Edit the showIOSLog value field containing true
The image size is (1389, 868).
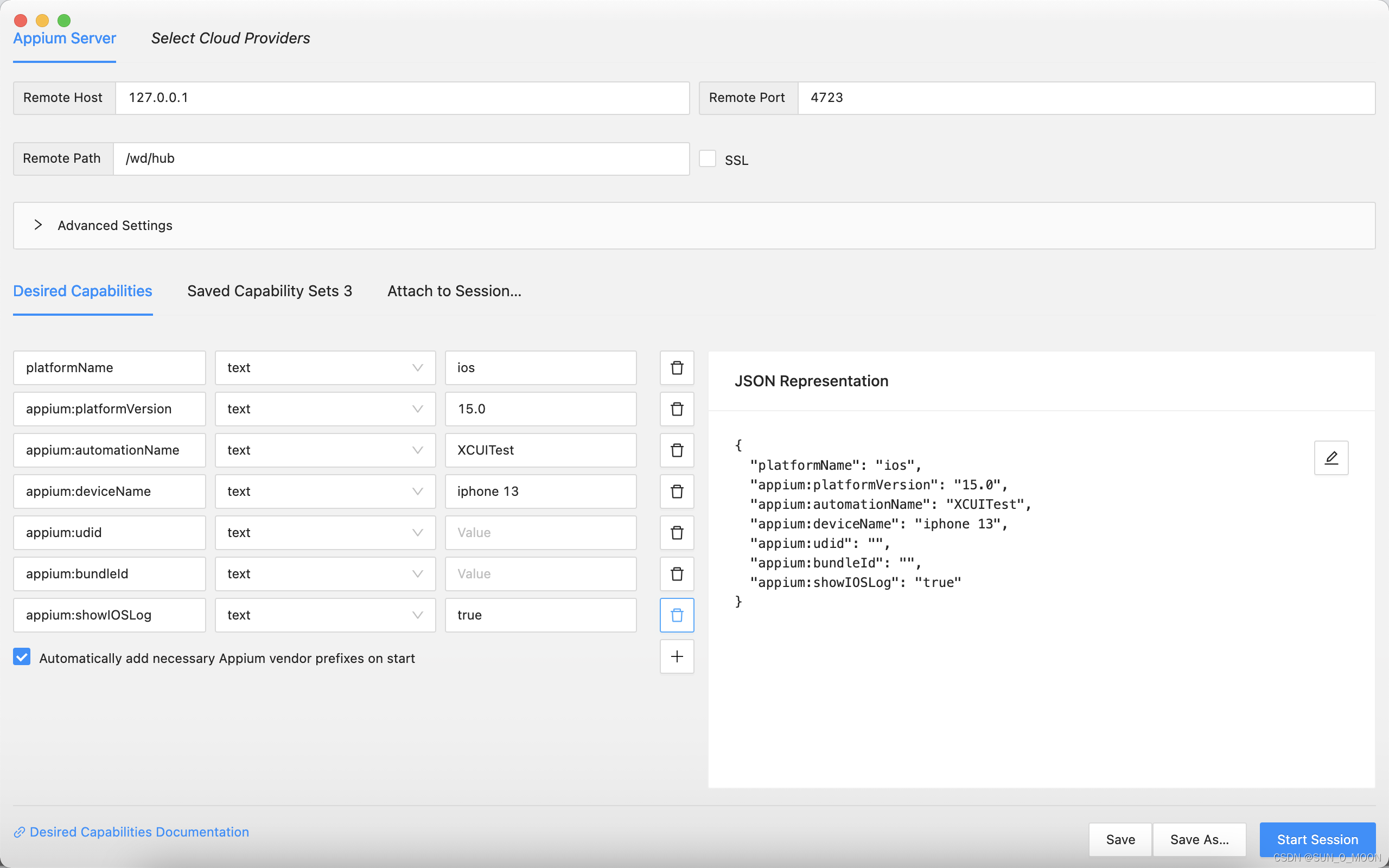pos(540,615)
